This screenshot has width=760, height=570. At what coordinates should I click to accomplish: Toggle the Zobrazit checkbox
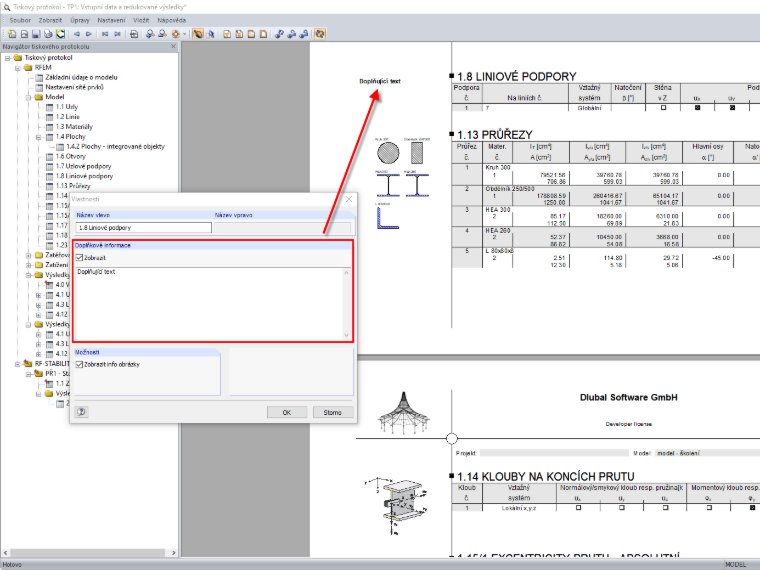(79, 258)
